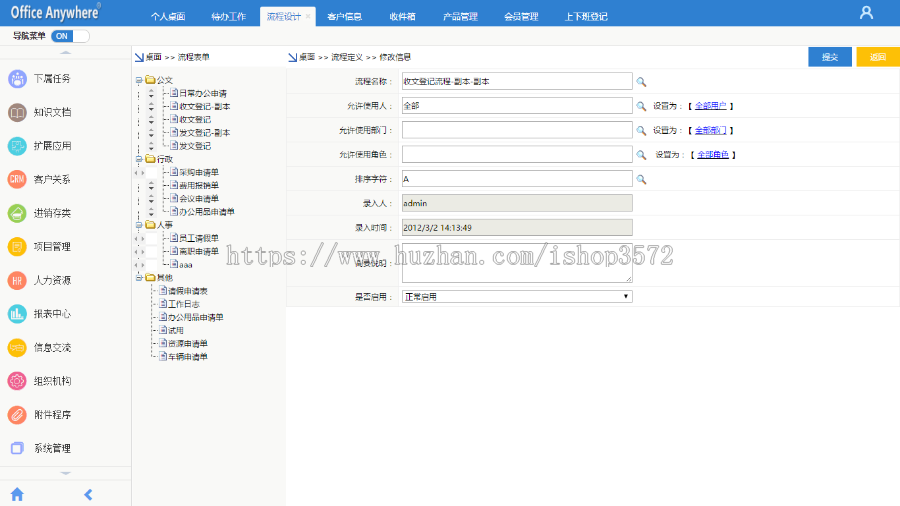Viewport: 900px width, 506px height.
Task: Open the 项目管理 sidebar icon
Action: tap(17, 247)
